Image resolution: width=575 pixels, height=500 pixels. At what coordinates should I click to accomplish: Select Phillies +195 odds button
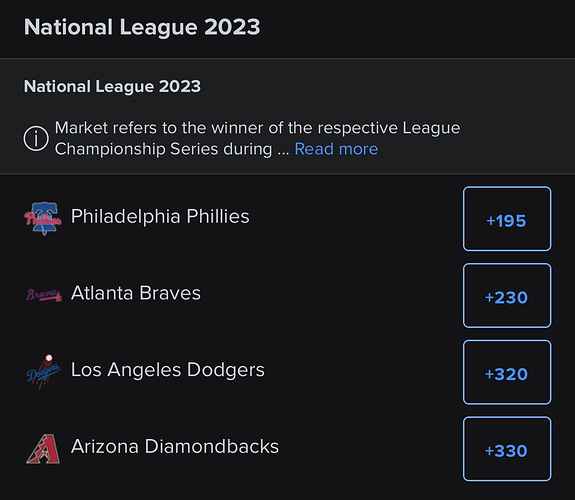point(507,219)
